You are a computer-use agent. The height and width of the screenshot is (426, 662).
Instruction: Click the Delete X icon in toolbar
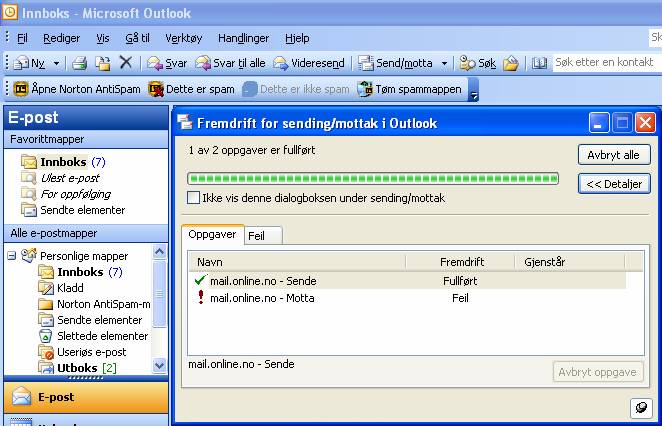coord(125,63)
